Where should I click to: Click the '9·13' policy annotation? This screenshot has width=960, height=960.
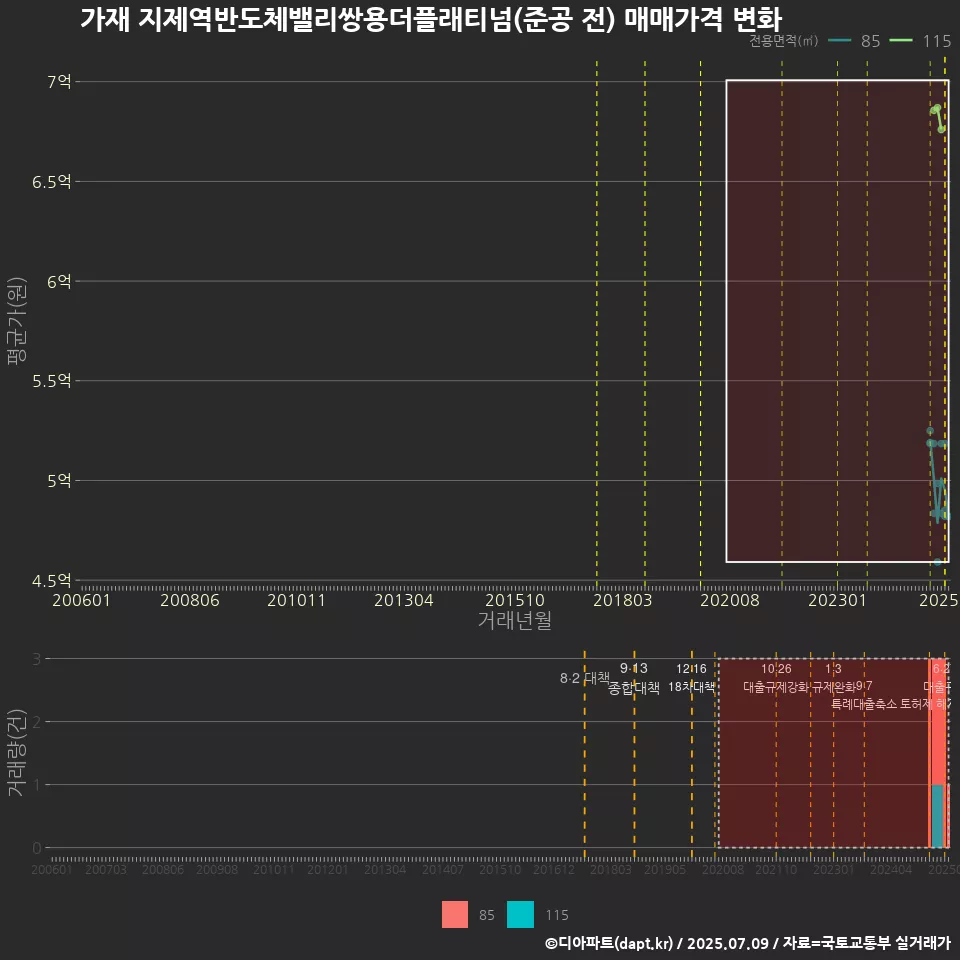coord(634,669)
